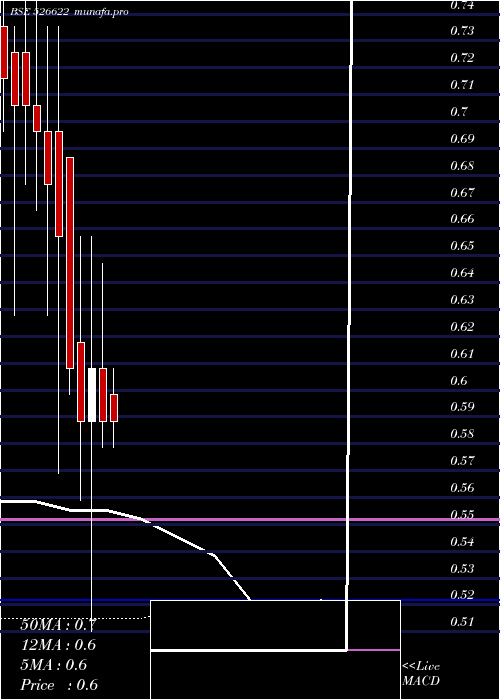Image resolution: width=500 pixels, height=700 pixels.
Task: Click the 0.66 price axis label
Action: (x=462, y=219)
